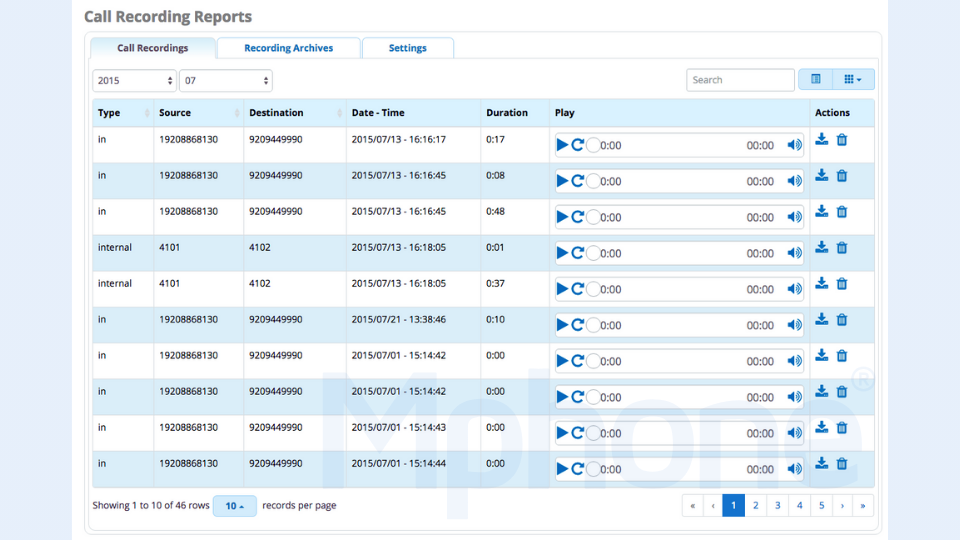Image resolution: width=960 pixels, height=540 pixels.
Task: Seek slider of the 16:16:17 recording
Action: pos(593,145)
